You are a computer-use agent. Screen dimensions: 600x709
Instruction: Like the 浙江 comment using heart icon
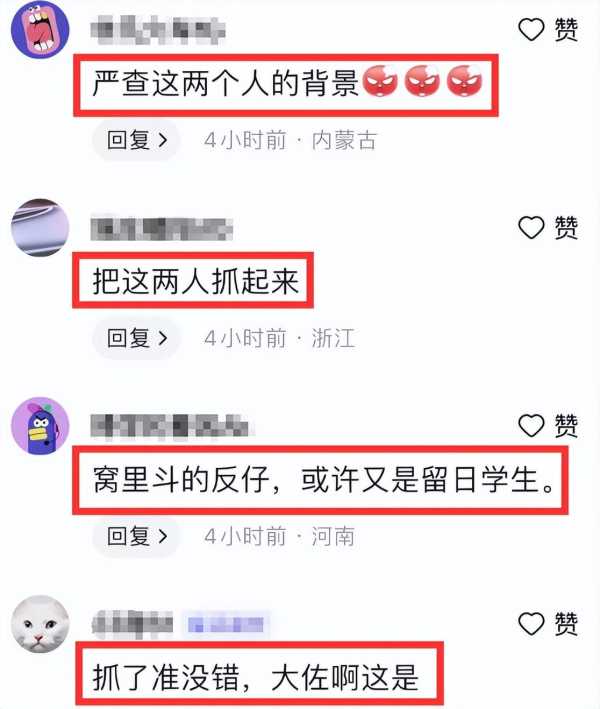pos(531,227)
